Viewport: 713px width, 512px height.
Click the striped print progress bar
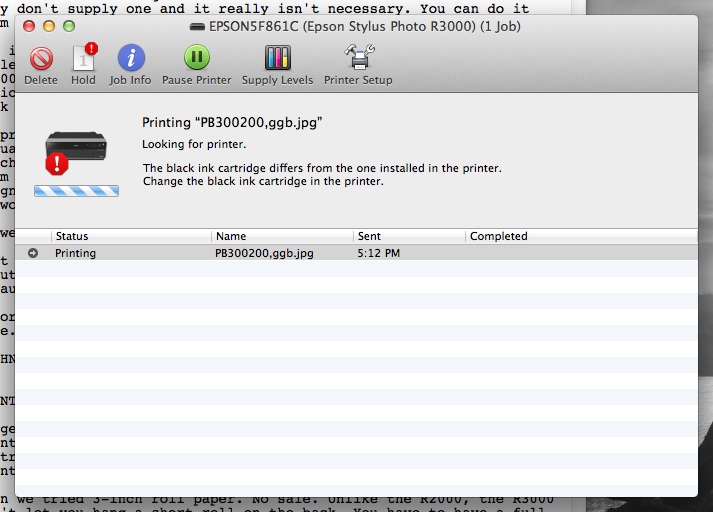click(x=76, y=190)
